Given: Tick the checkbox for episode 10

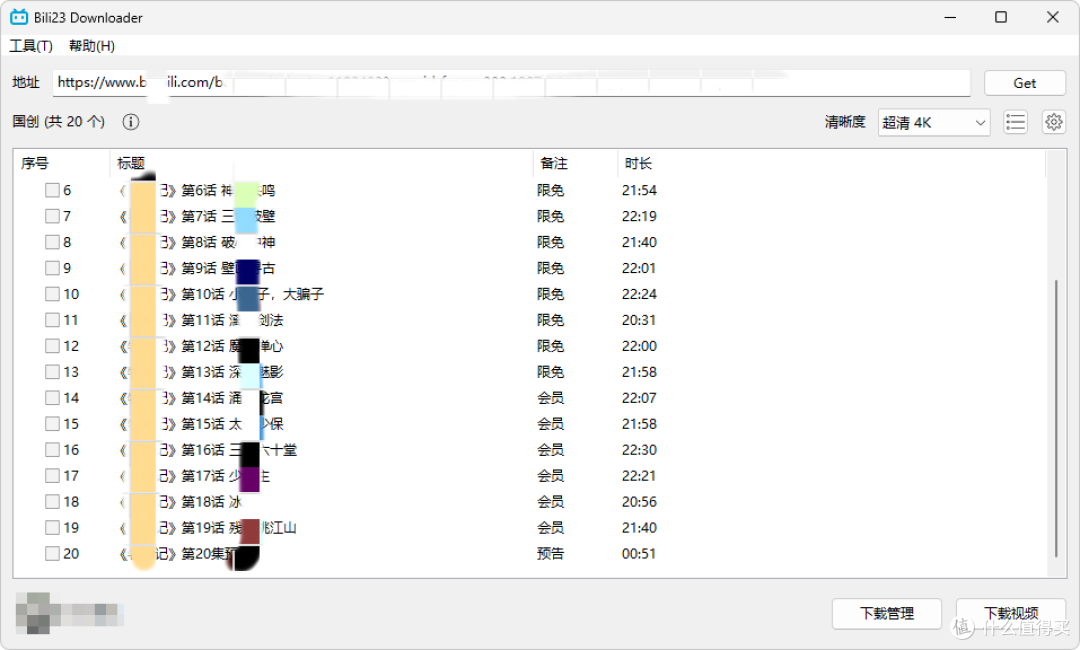Looking at the screenshot, I should pos(52,294).
